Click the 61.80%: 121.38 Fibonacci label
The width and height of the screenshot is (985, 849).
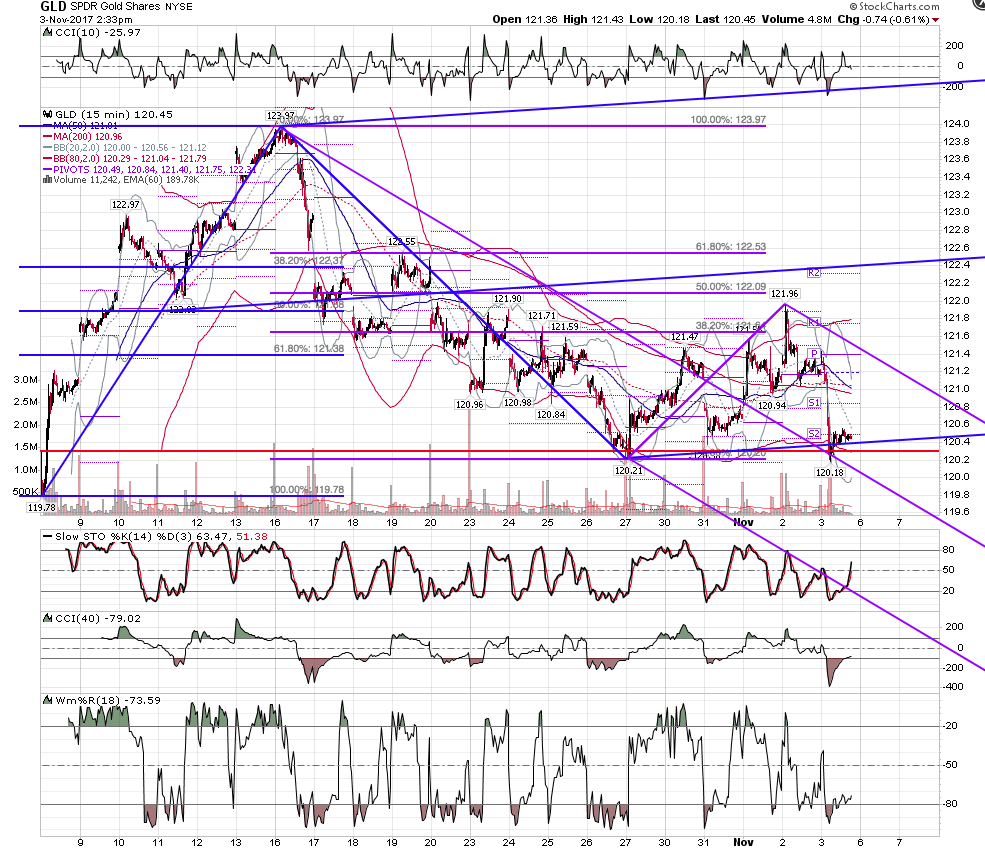point(308,349)
